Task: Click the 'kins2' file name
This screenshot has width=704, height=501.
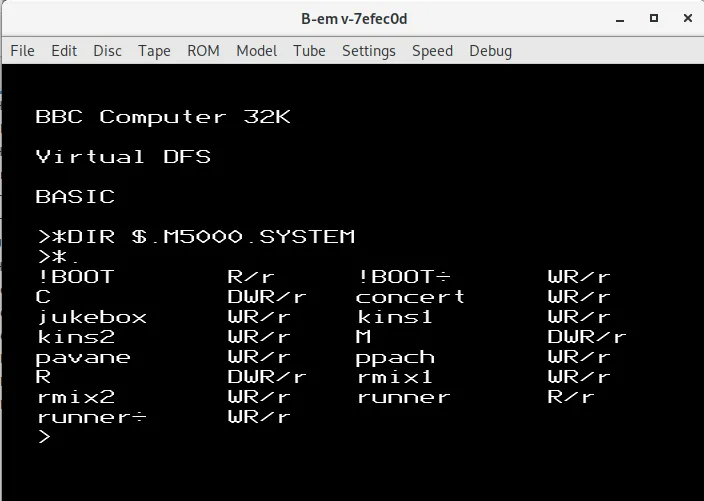Action: coord(75,337)
